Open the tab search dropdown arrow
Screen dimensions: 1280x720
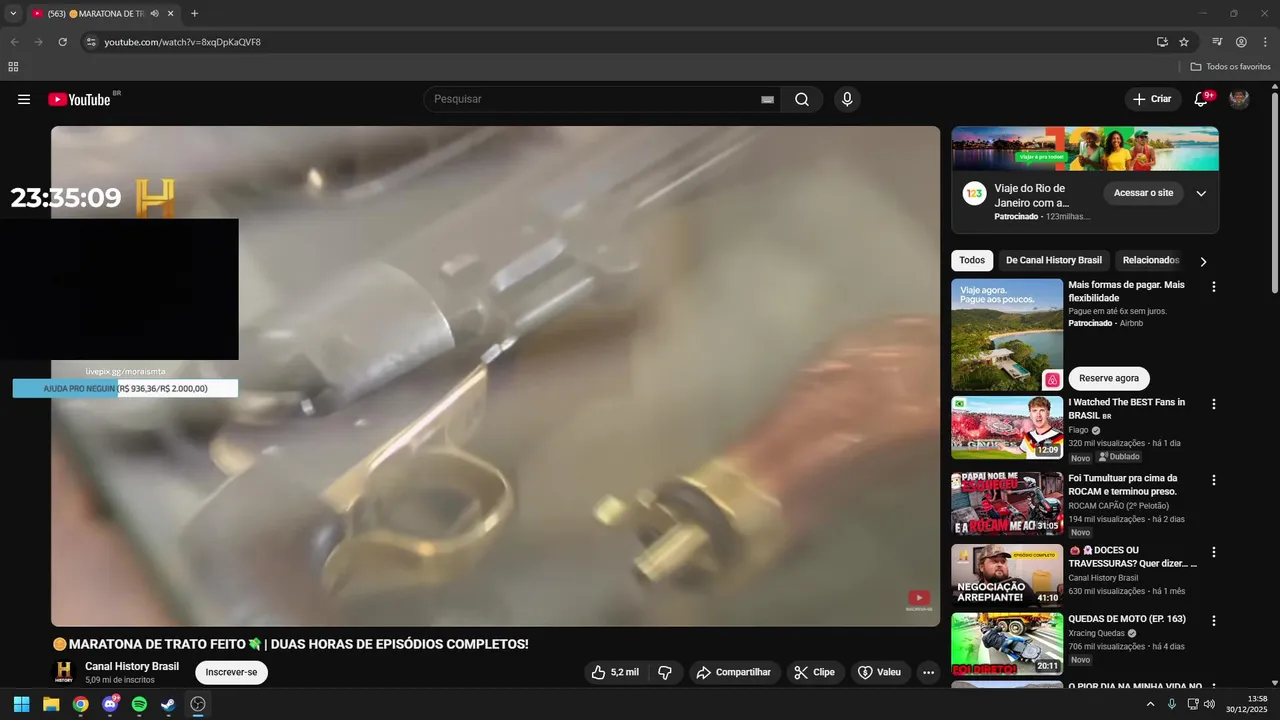(13, 14)
